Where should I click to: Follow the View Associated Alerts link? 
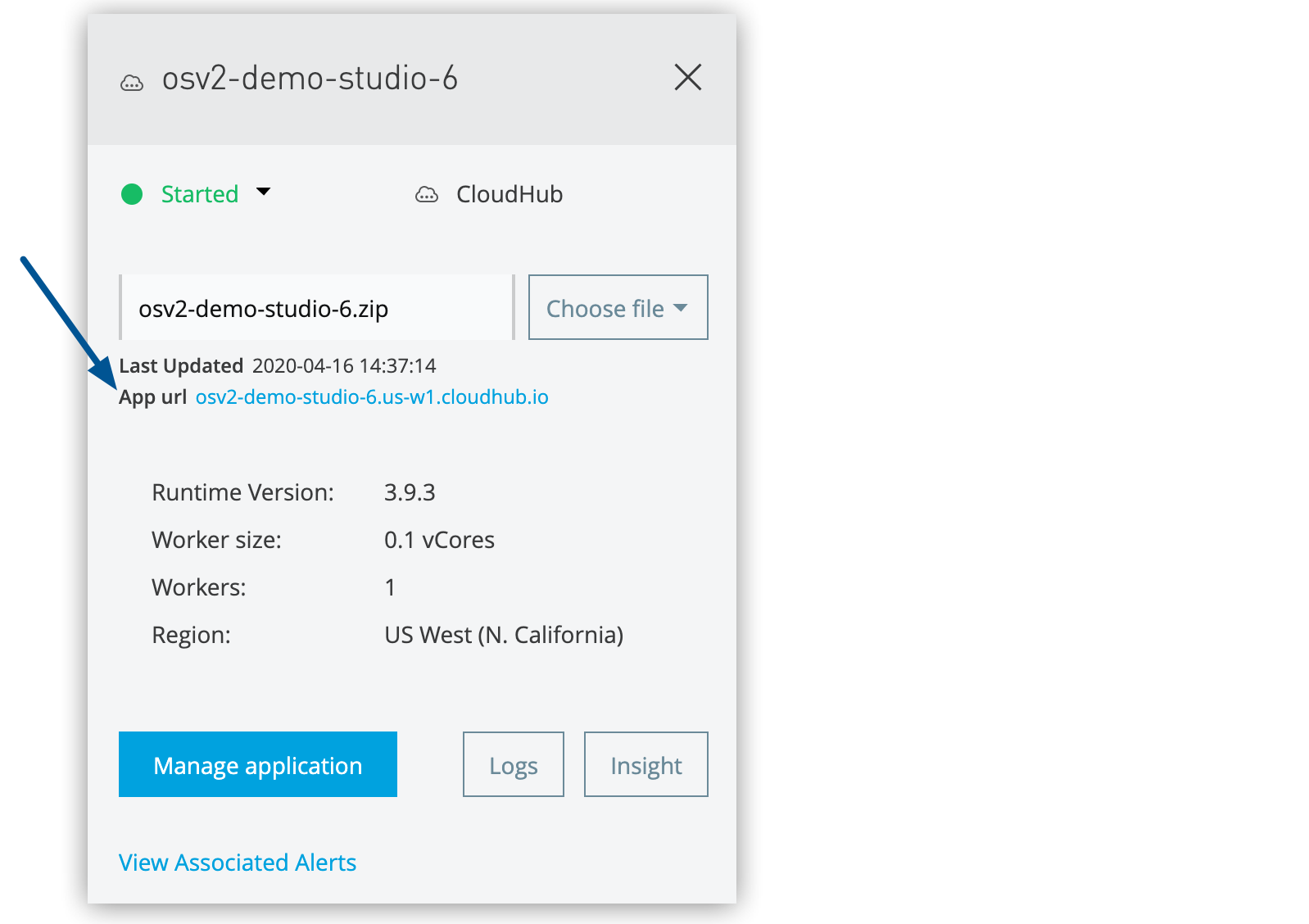(x=238, y=863)
